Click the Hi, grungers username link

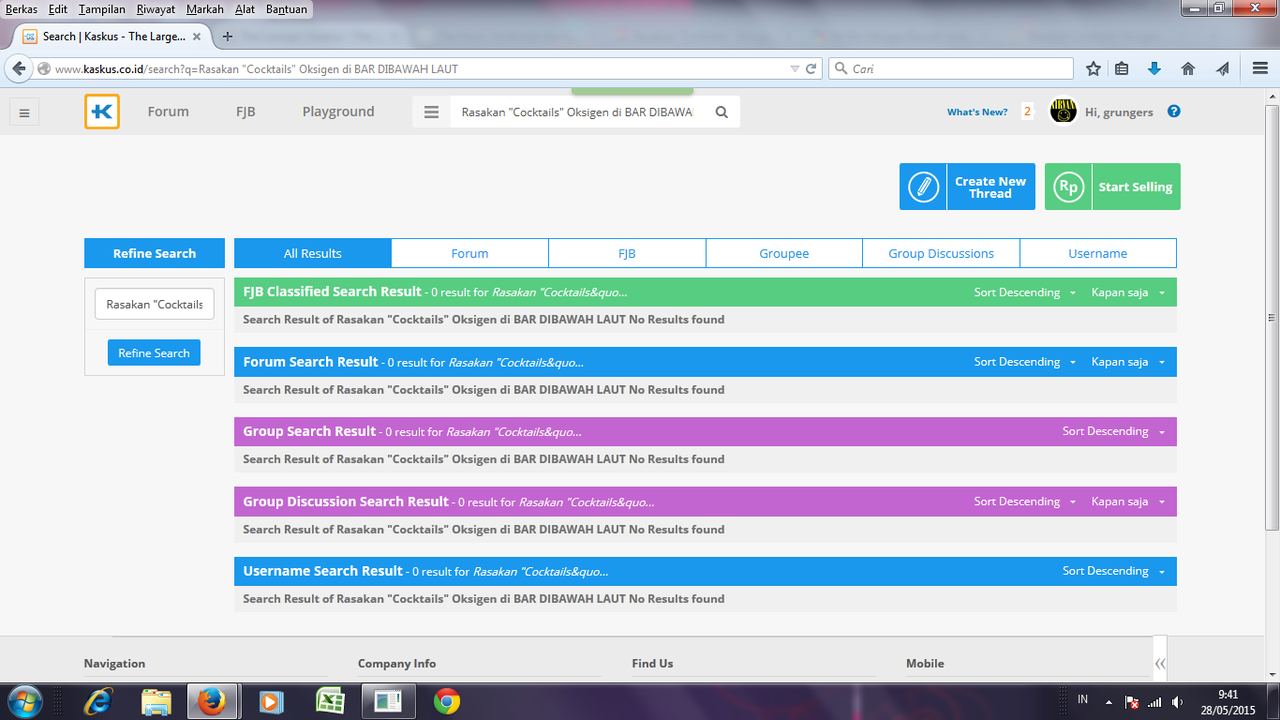coord(1119,112)
